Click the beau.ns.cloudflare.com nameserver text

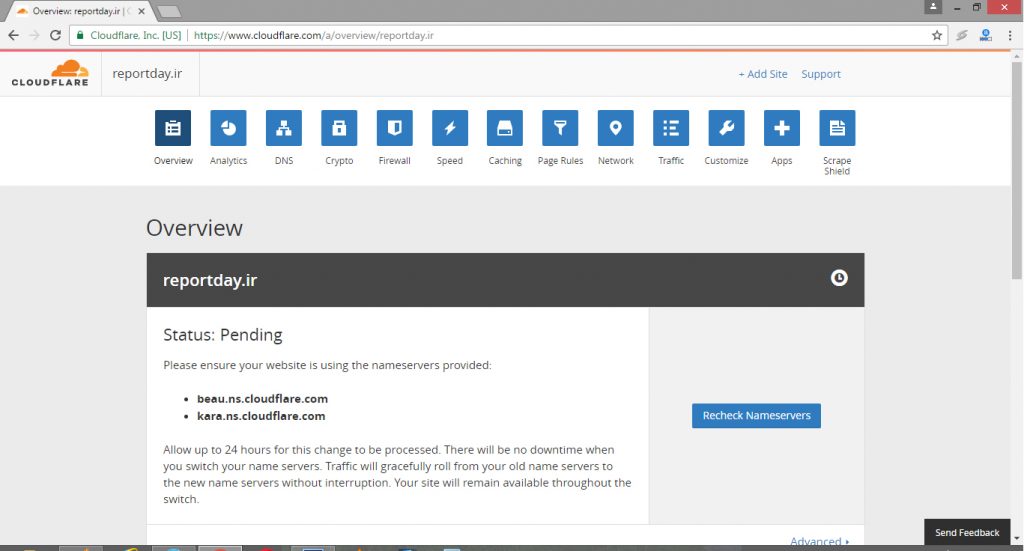coord(263,399)
